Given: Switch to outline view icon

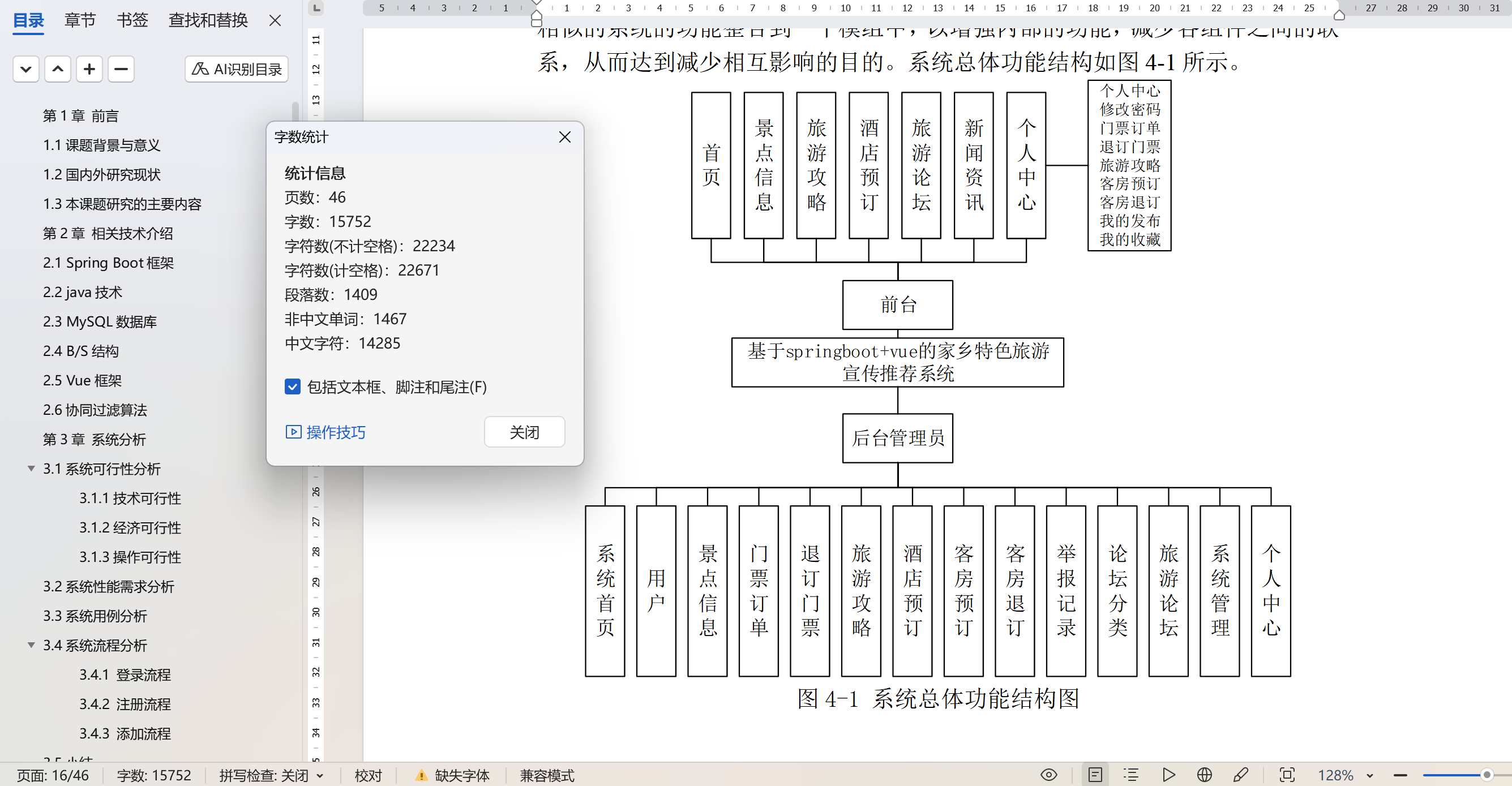Looking at the screenshot, I should click(1130, 775).
